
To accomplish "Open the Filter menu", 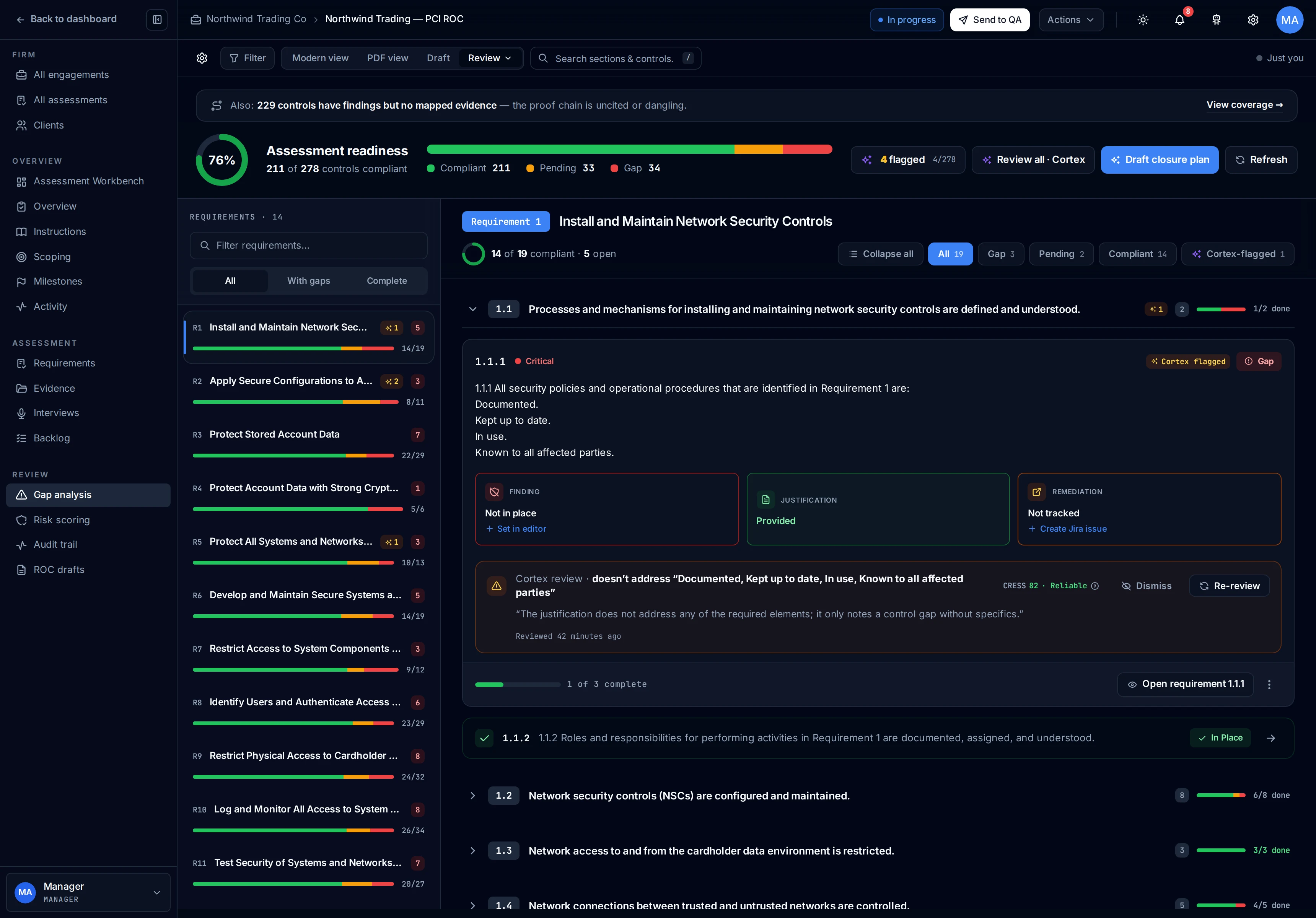I will pos(248,58).
